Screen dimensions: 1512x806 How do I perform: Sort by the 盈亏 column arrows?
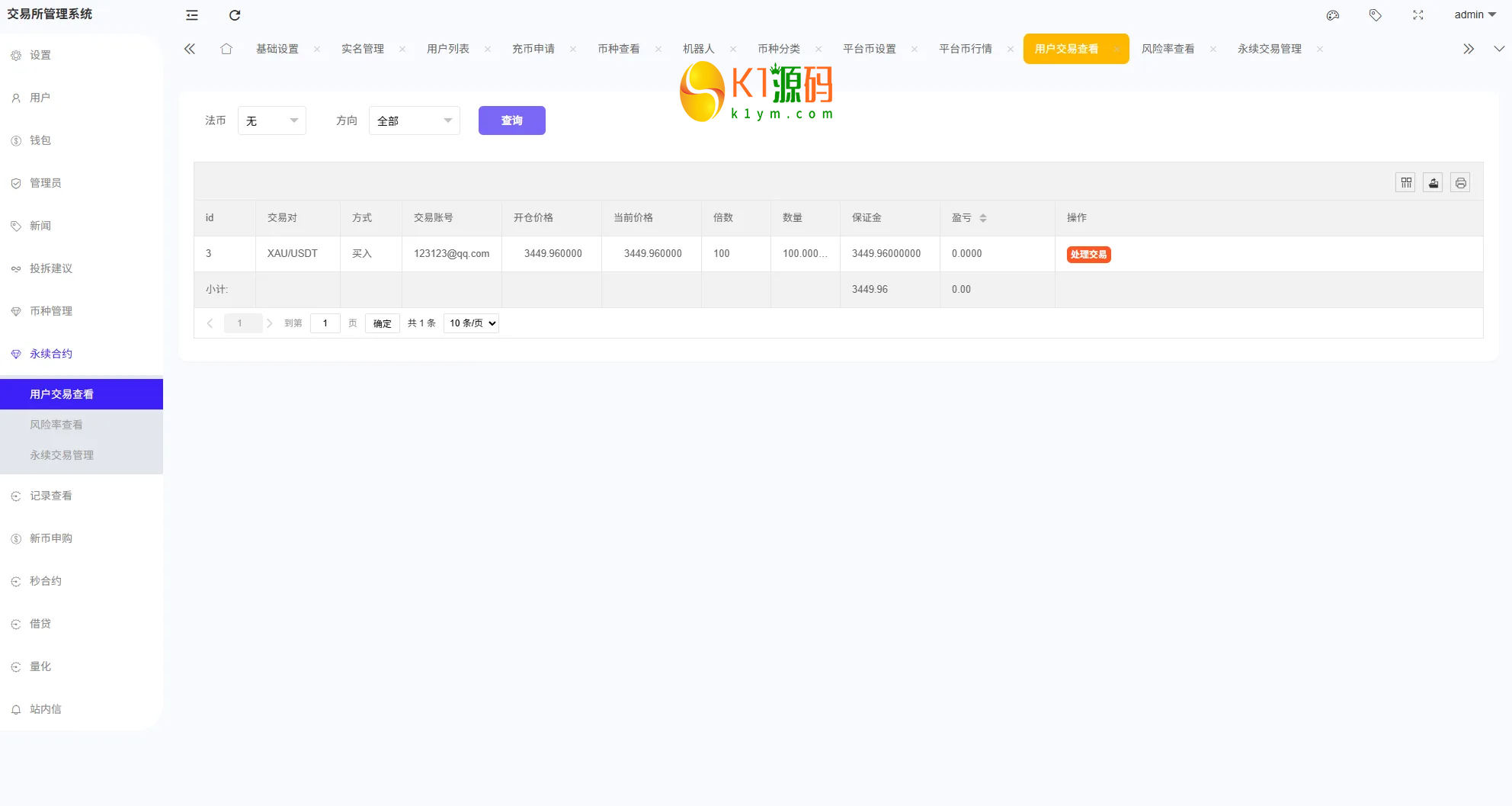pyautogui.click(x=983, y=218)
